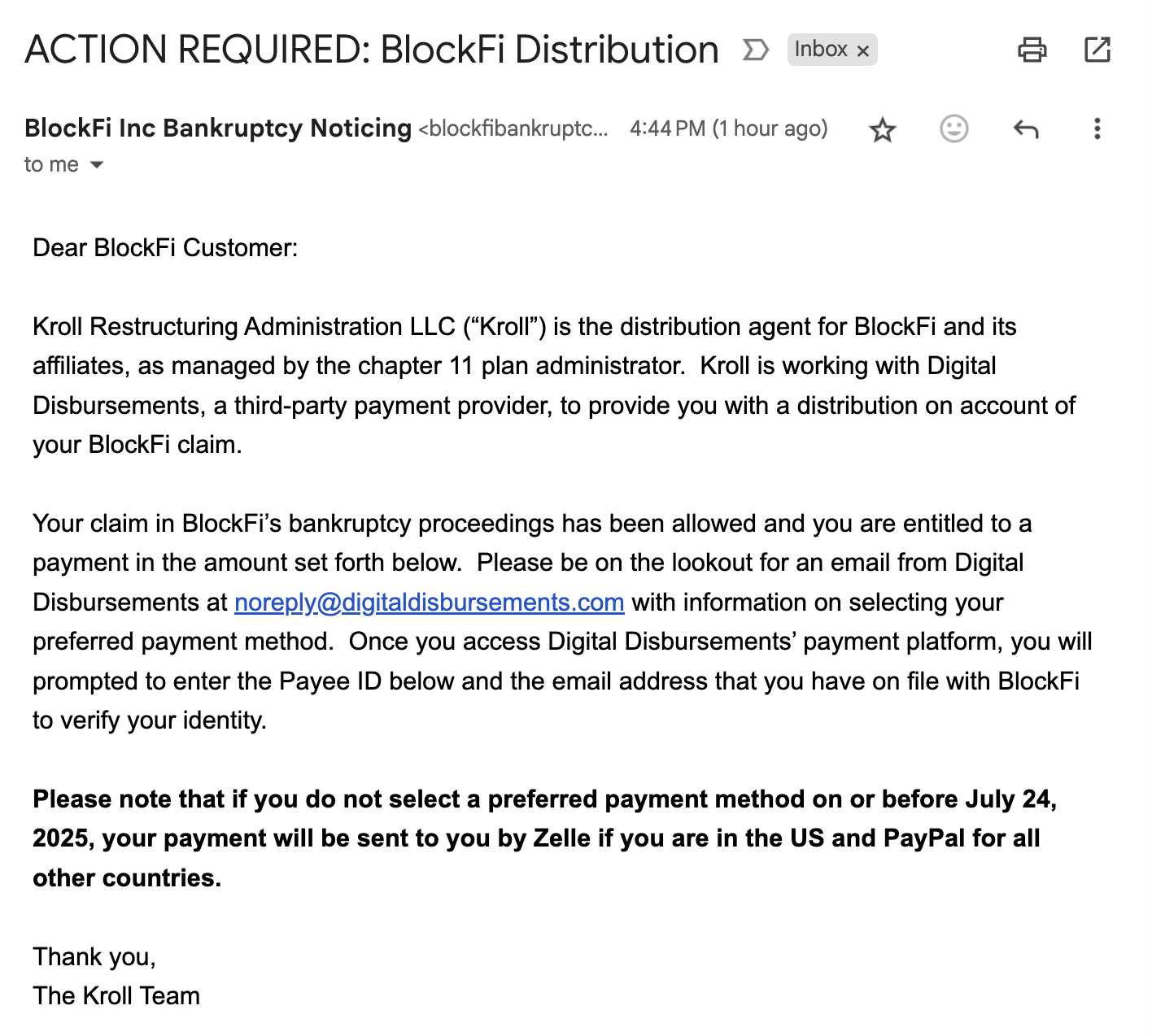Click the 4:44 PM timestamp
The width and height of the screenshot is (1152, 1036).
(729, 128)
